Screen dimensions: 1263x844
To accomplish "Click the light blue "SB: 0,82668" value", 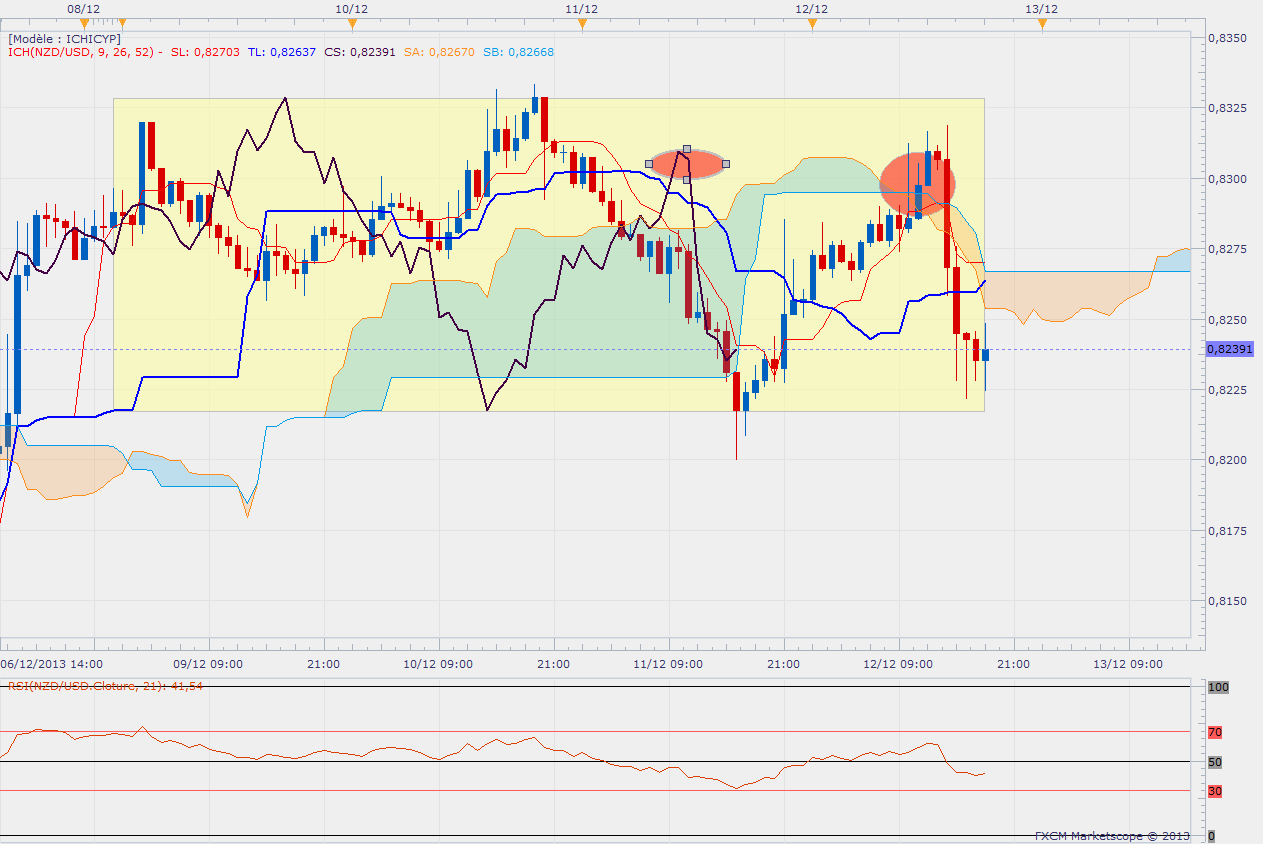I will (518, 52).
